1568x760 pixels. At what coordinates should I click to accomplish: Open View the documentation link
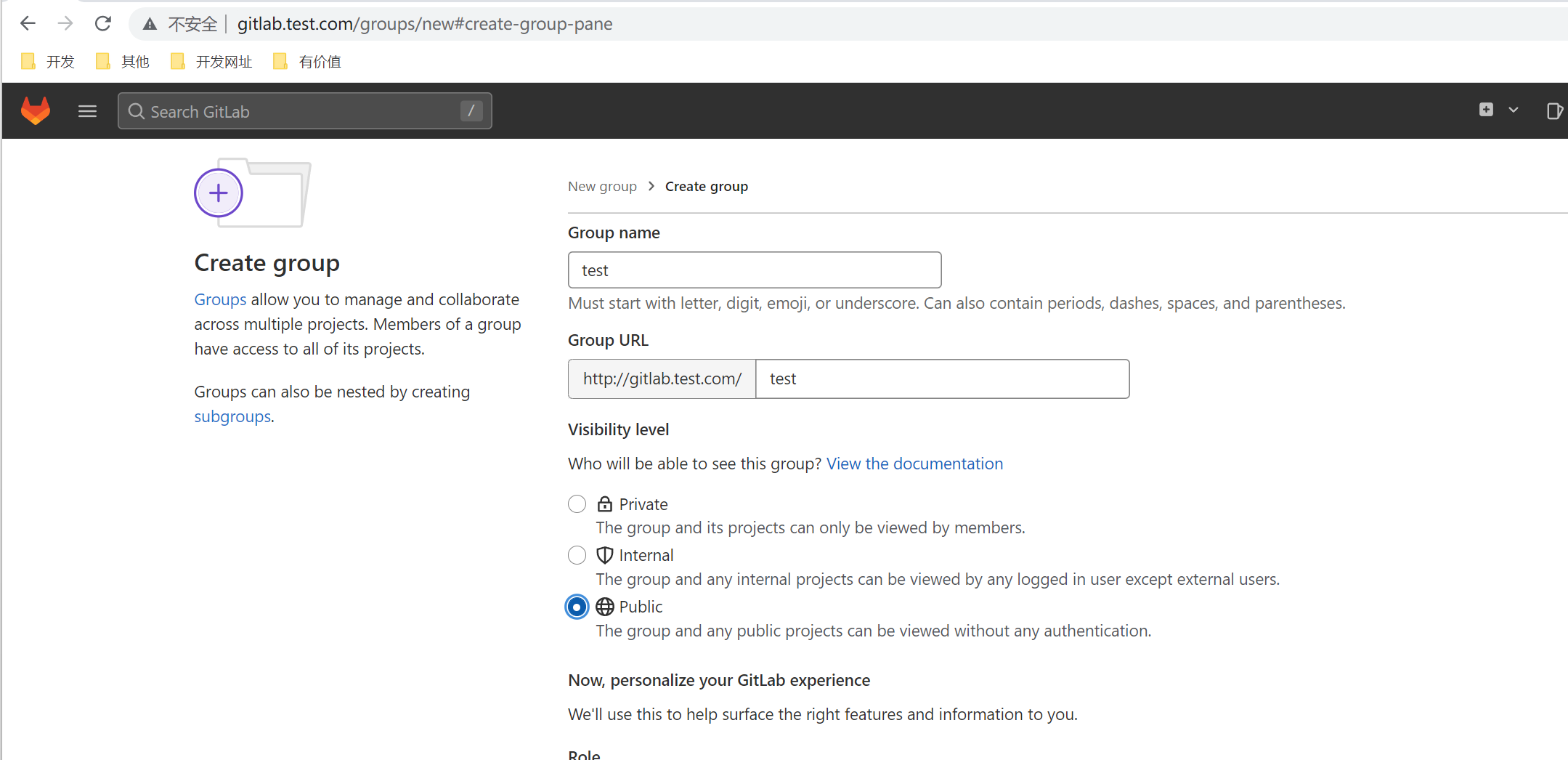click(914, 464)
